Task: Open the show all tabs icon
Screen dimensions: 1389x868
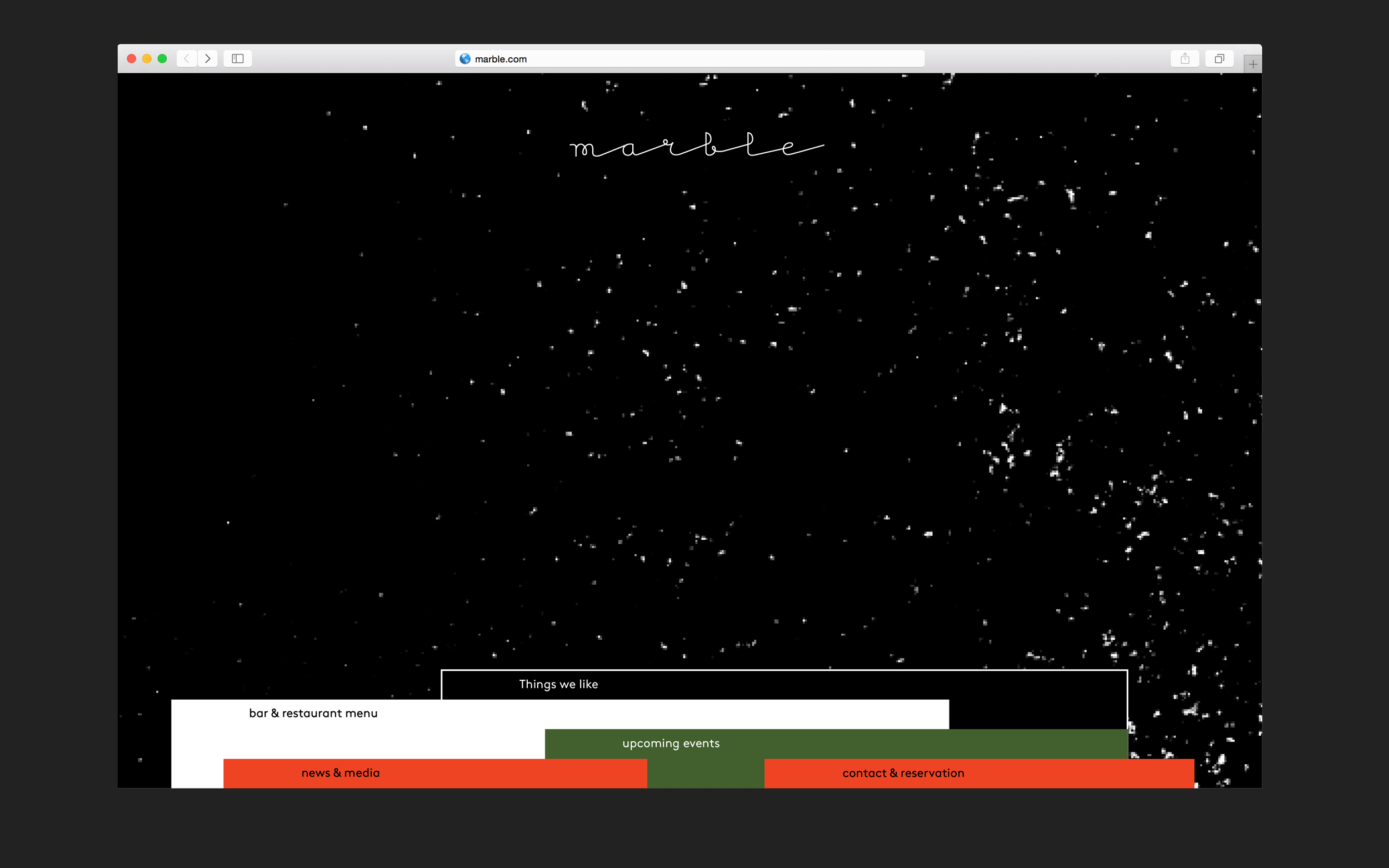Action: tap(1219, 58)
